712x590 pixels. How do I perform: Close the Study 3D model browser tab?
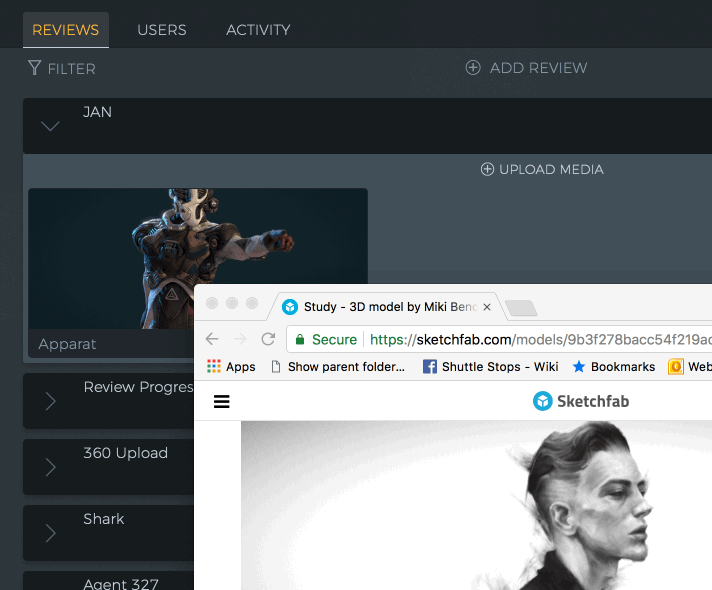point(487,307)
